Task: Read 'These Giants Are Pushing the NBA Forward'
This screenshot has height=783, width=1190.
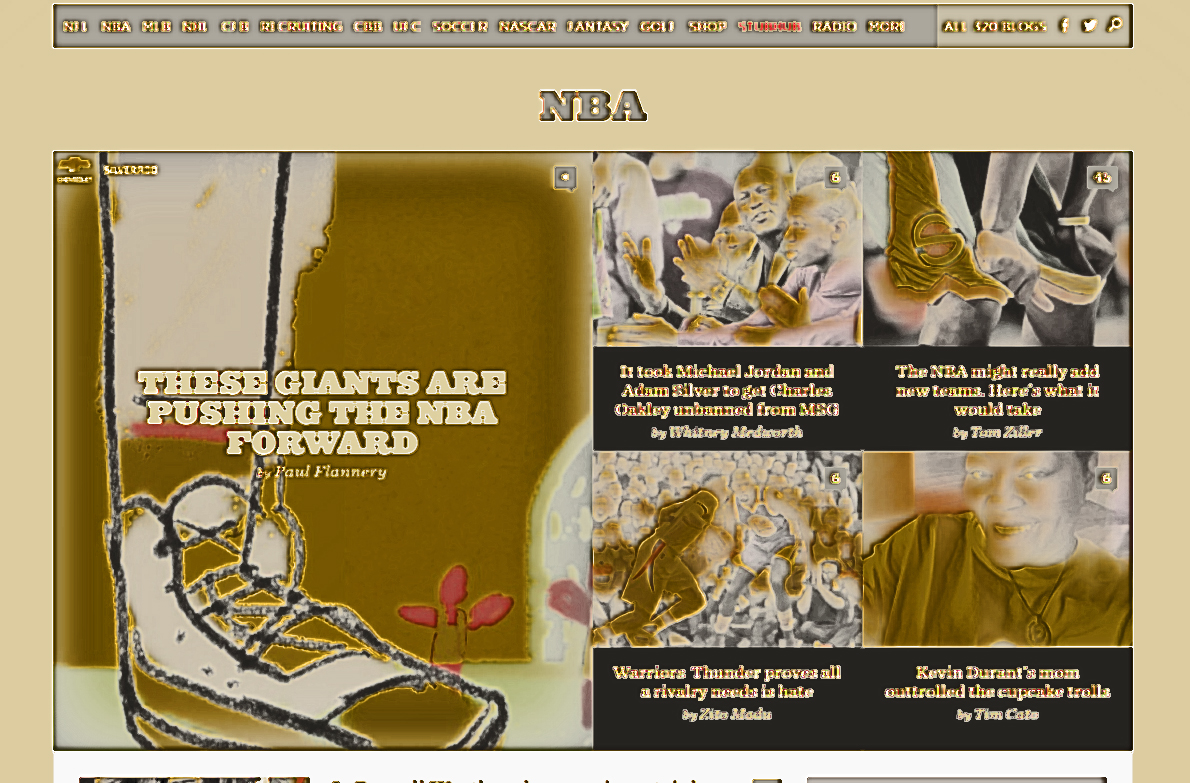Action: [x=323, y=412]
